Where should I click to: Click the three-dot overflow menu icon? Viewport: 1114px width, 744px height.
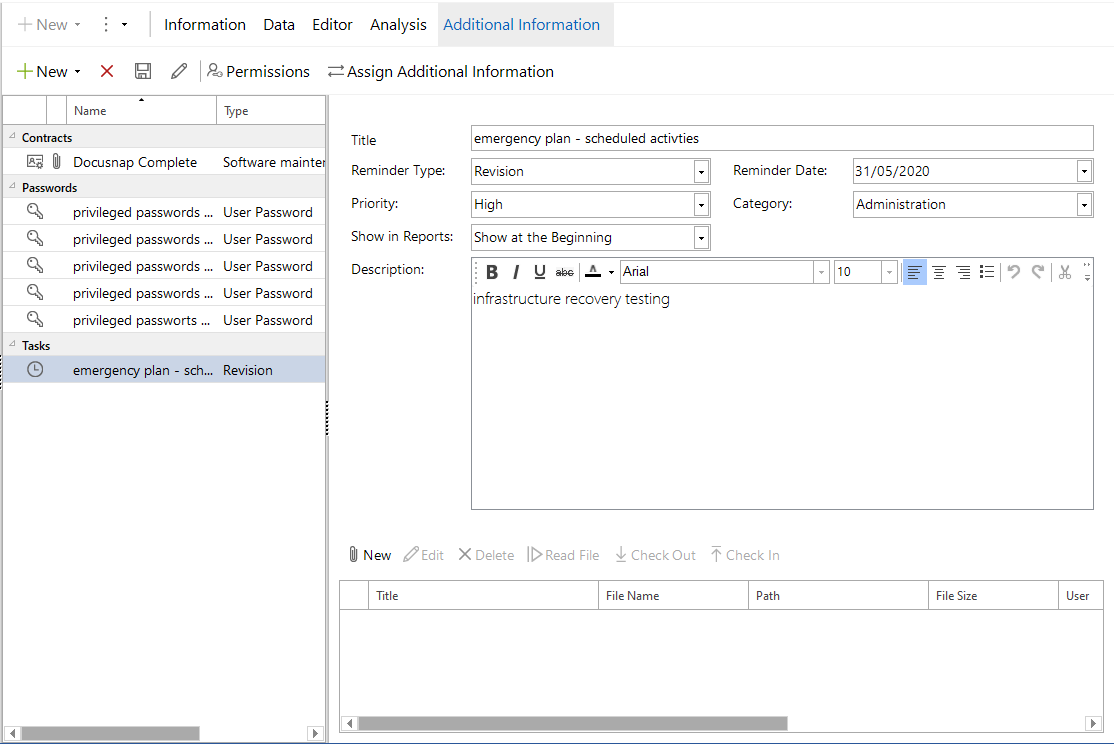[106, 24]
